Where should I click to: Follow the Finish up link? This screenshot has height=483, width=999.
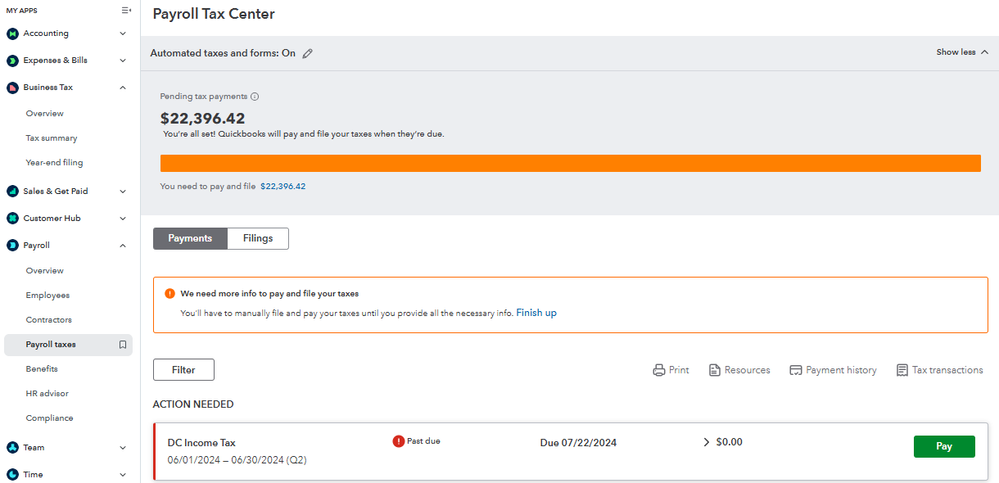536,313
